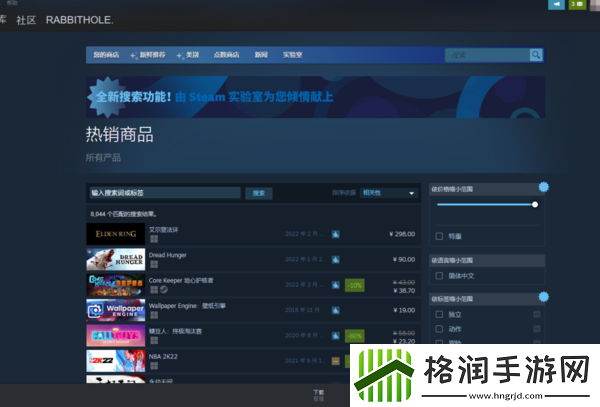Open the Core Keeper game title link
600x407 pixels.
181,280
